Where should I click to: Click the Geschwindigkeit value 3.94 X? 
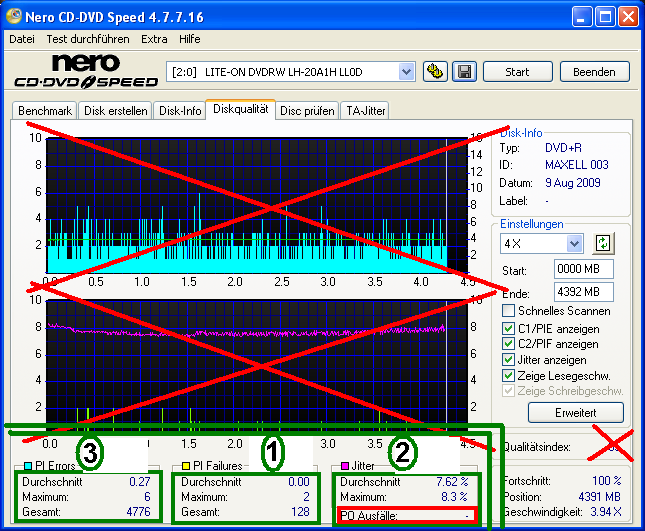point(606,512)
